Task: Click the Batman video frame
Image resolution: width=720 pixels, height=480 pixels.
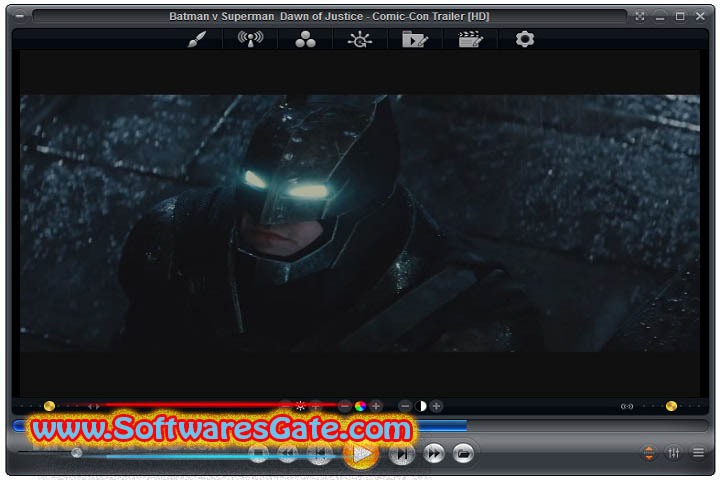Action: [x=360, y=223]
